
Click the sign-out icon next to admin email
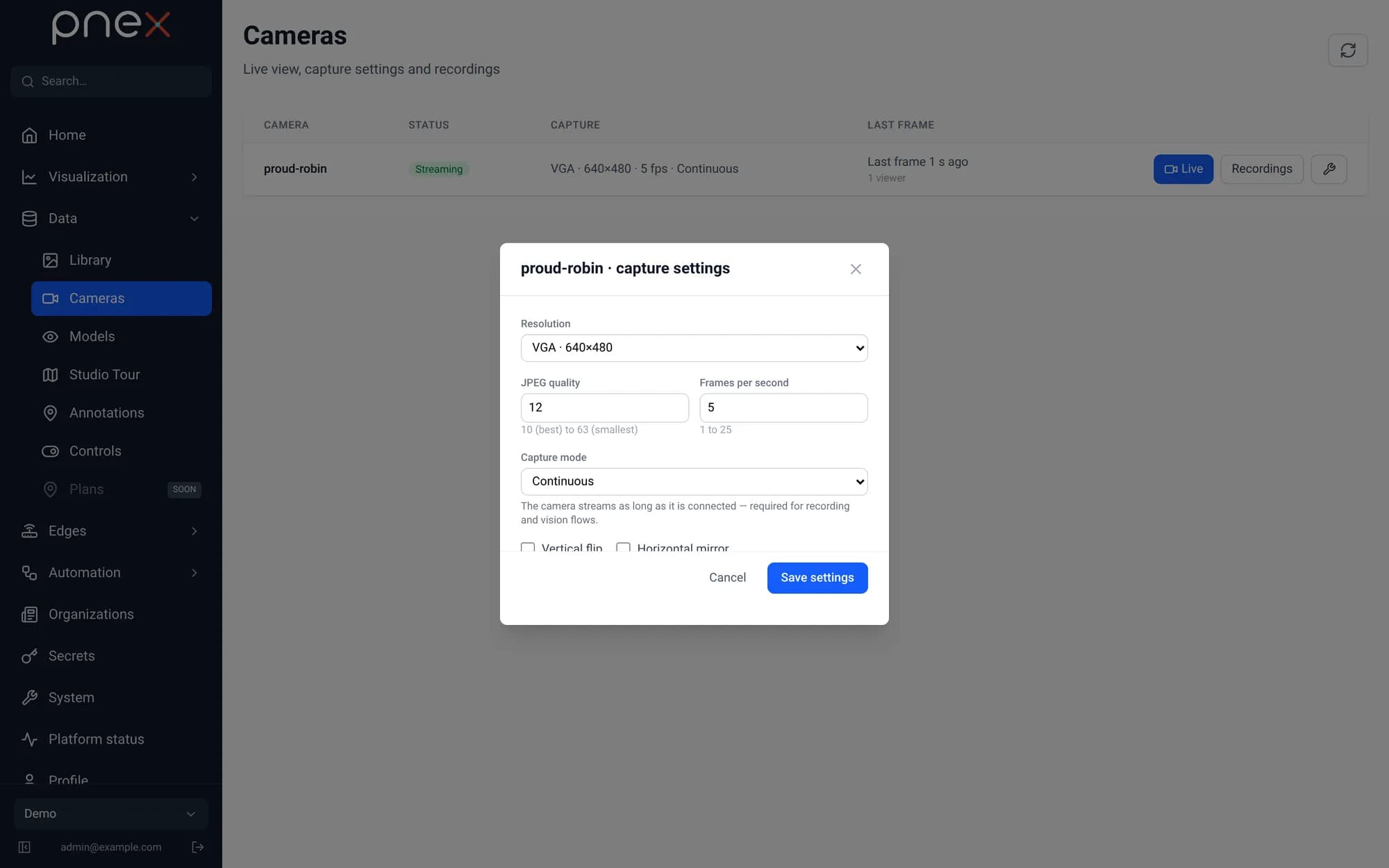tap(198, 846)
